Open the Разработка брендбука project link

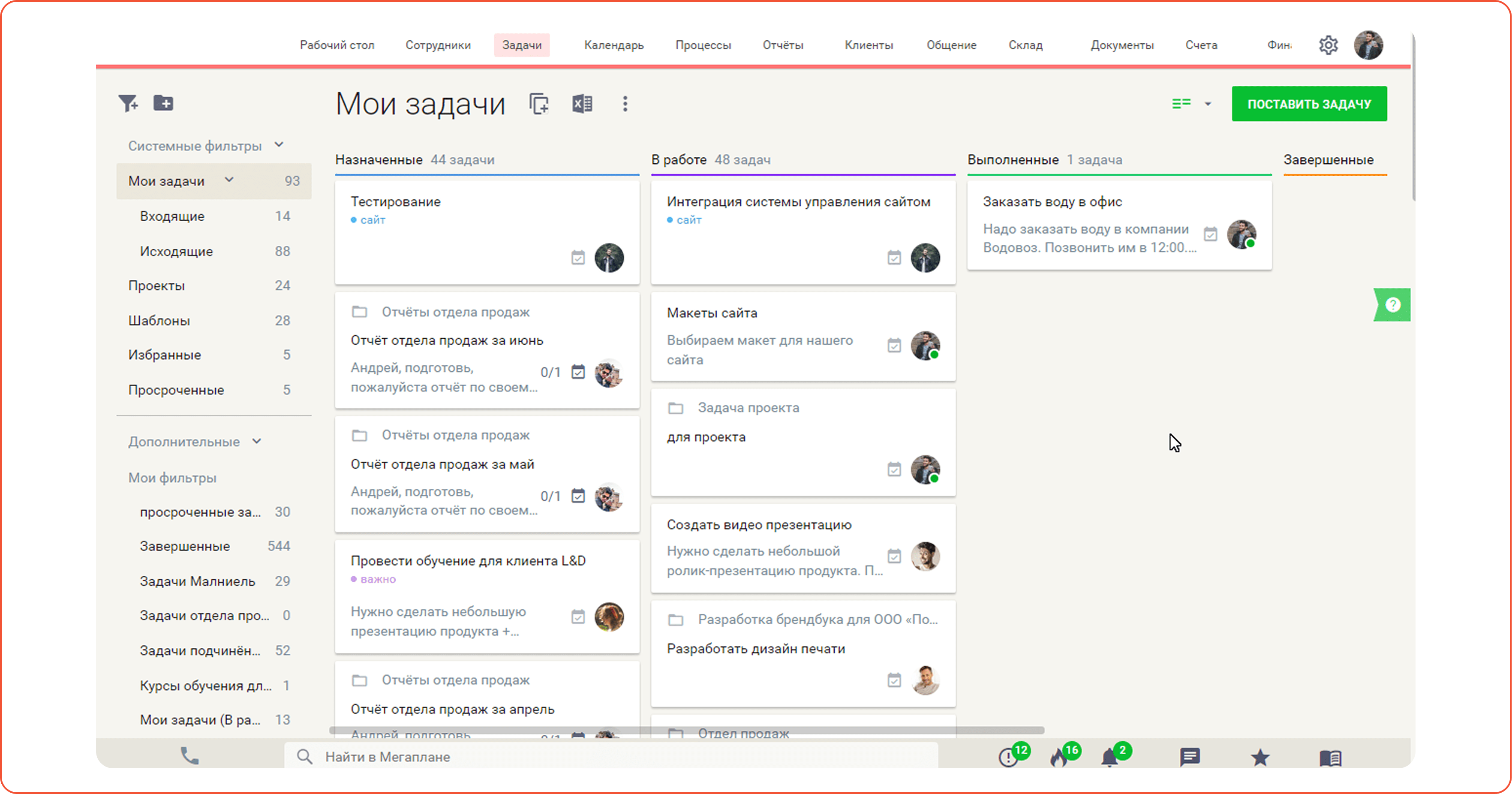(818, 619)
